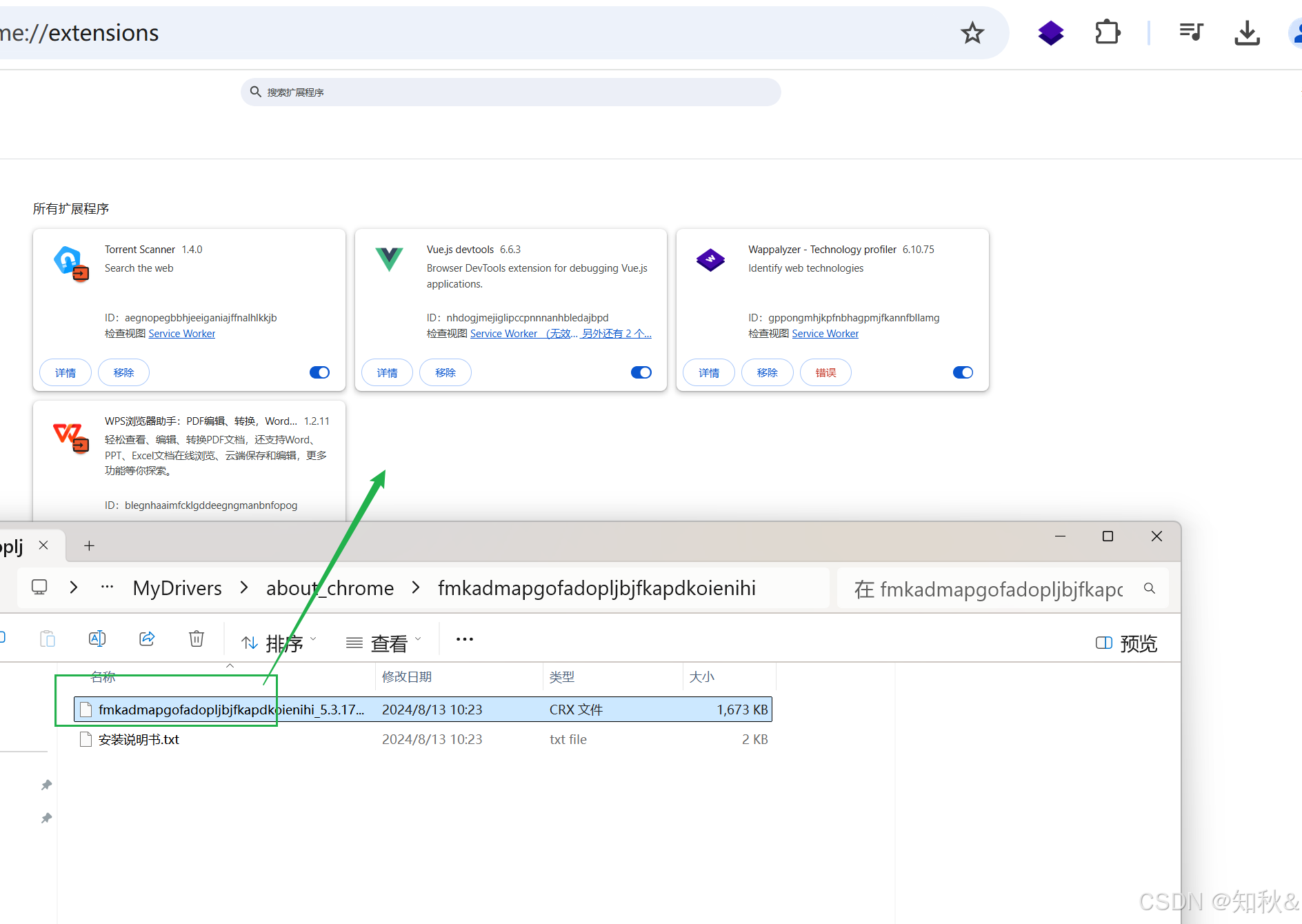Click the Explorer search magnifier icon
Image resolution: width=1302 pixels, height=924 pixels.
click(1149, 588)
